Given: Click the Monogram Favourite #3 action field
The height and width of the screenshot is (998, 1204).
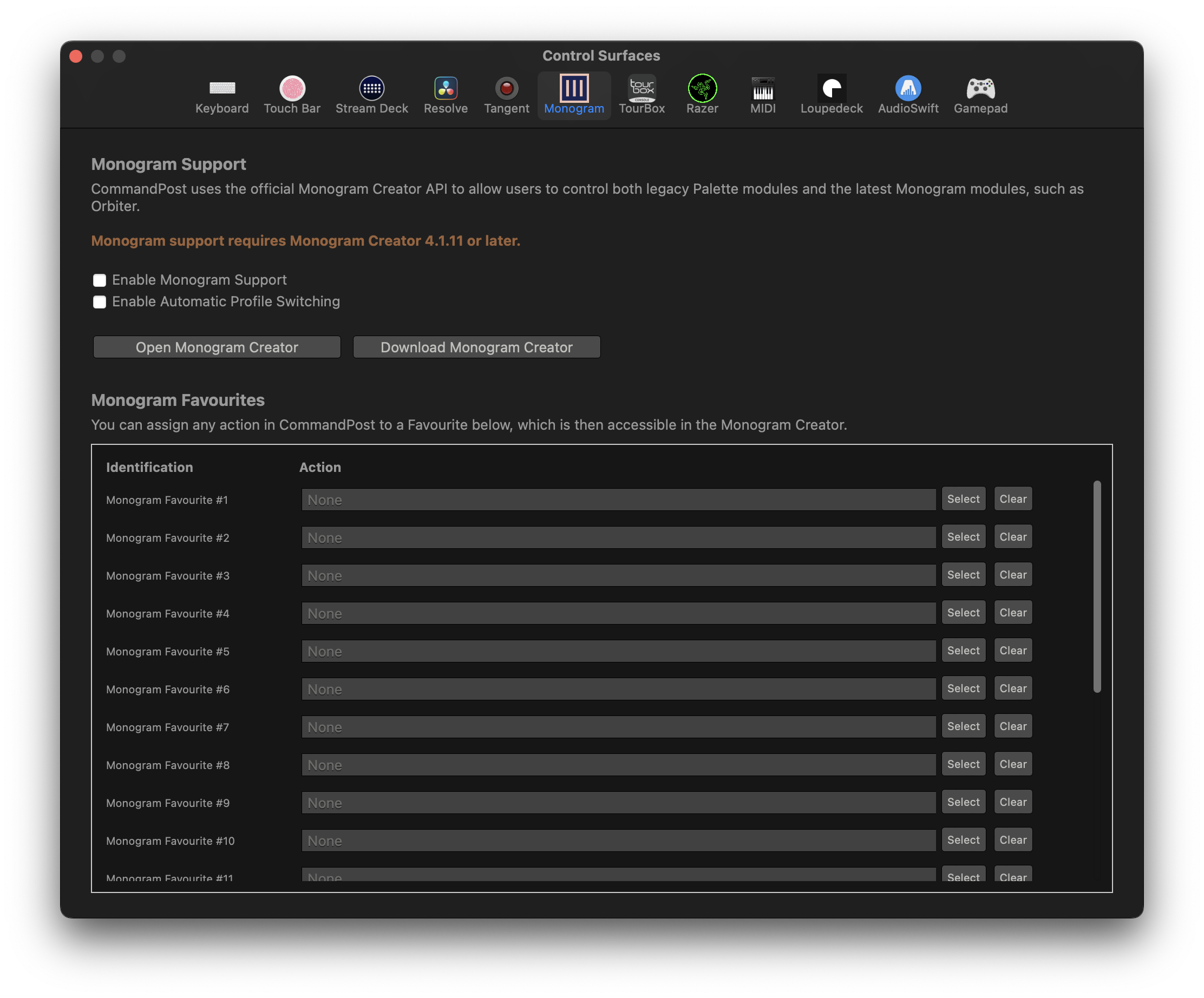Looking at the screenshot, I should click(x=619, y=575).
